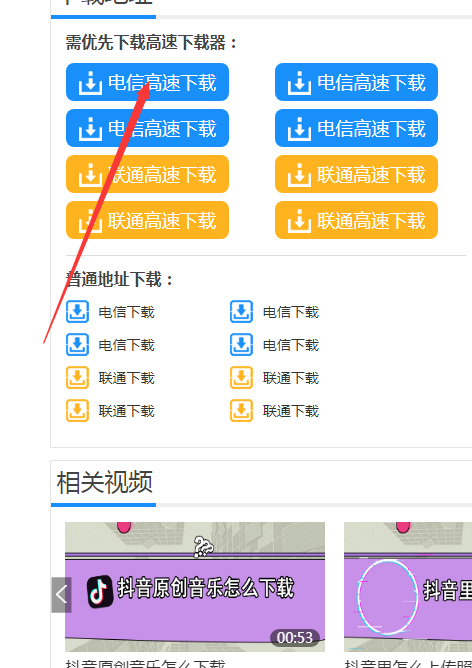Select the 相关视频 section tab heading
Viewport: 472px width, 668px height.
pos(104,483)
